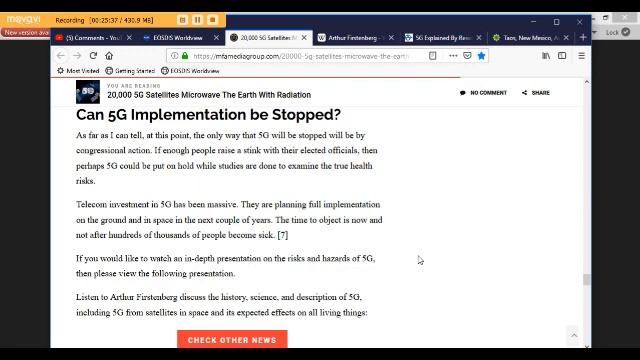Click the back-to-top arrow button
Image resolution: width=640 pixels, height=360 pixels.
pyautogui.click(x=574, y=336)
